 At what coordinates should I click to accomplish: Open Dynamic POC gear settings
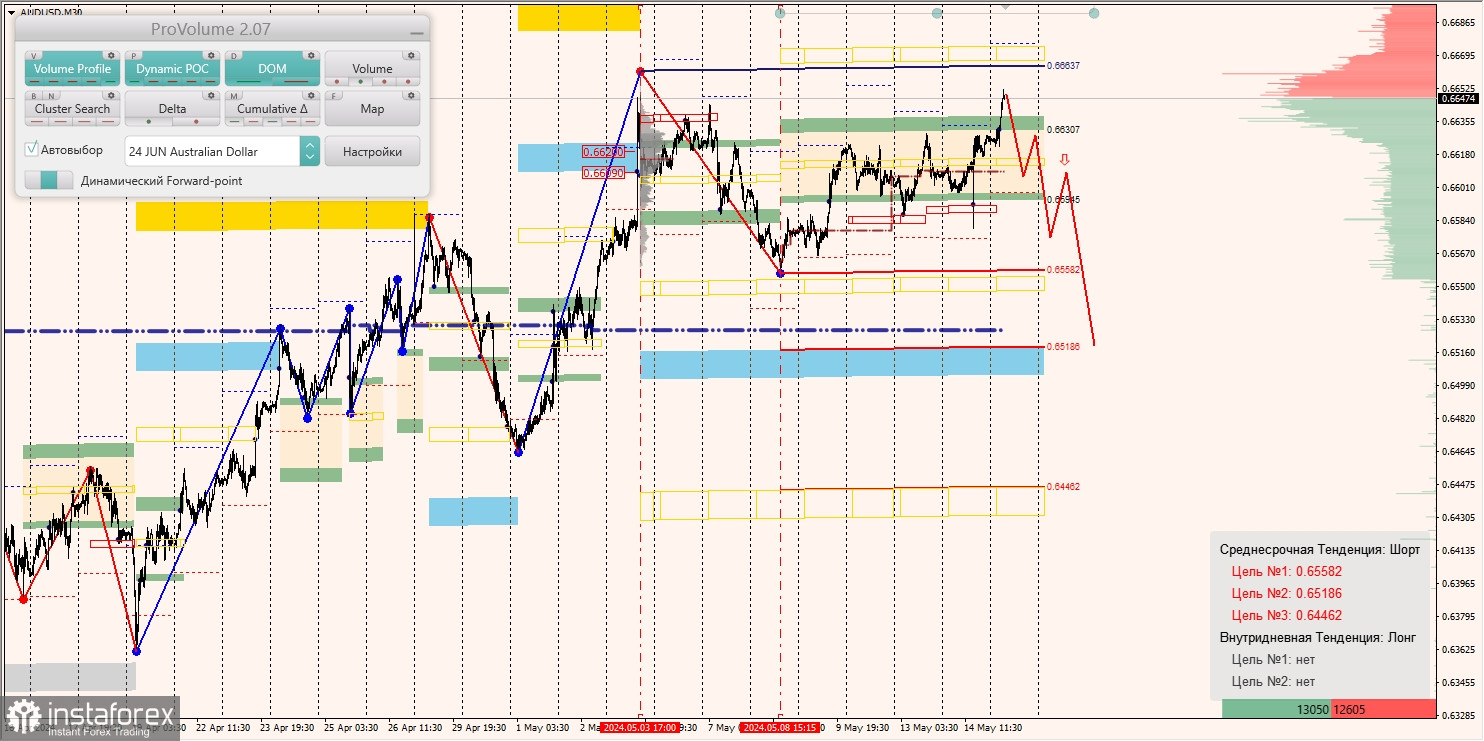point(211,55)
